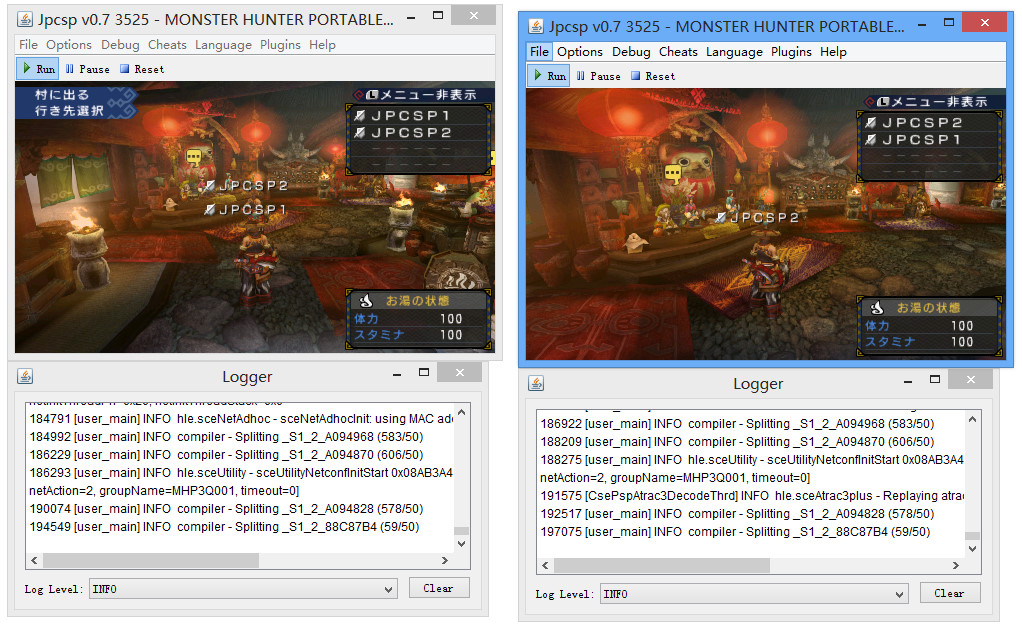Click the Clear button in the right Logger
The height and width of the screenshot is (633, 1022).
click(950, 593)
